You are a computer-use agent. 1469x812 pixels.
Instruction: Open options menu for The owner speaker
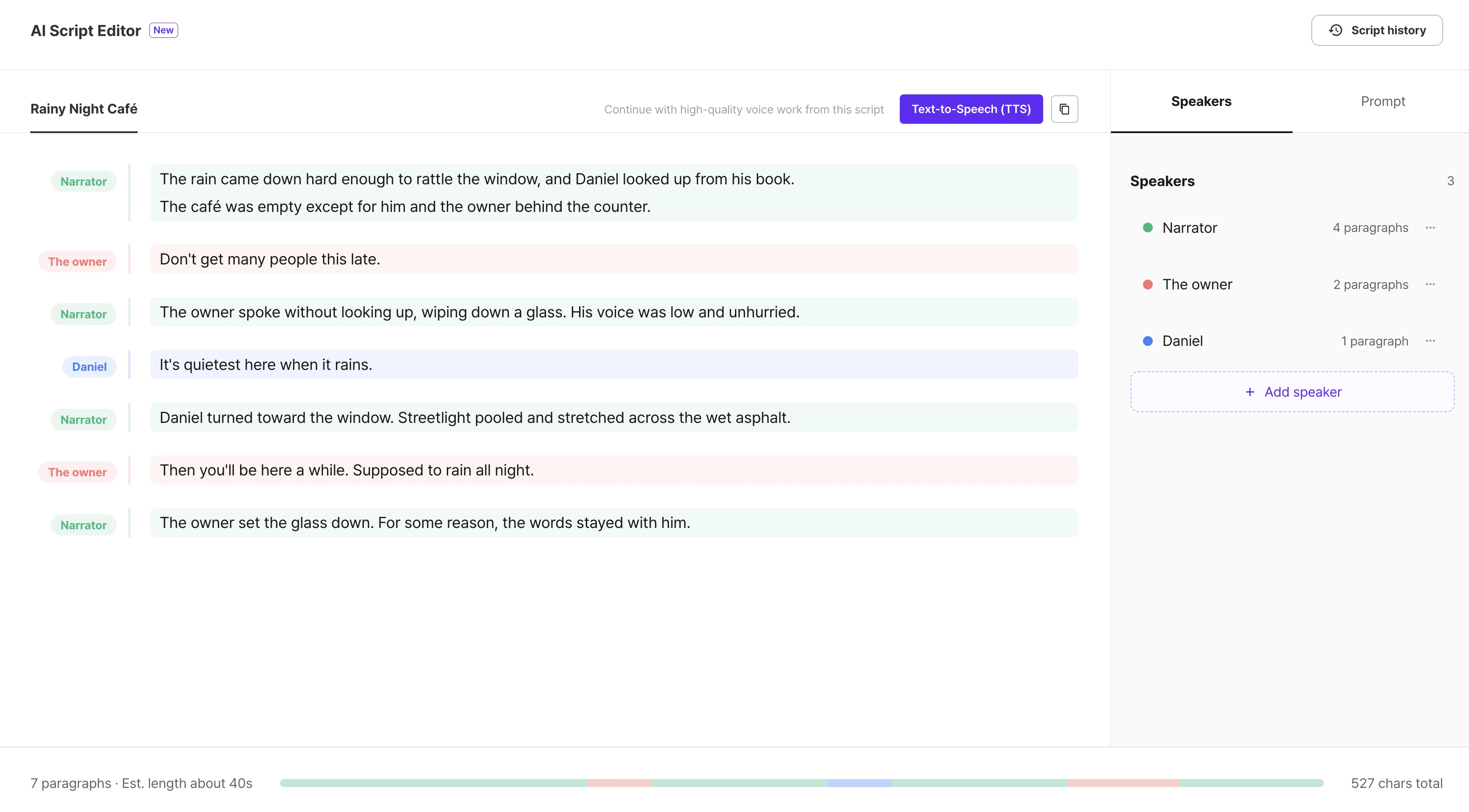1430,284
